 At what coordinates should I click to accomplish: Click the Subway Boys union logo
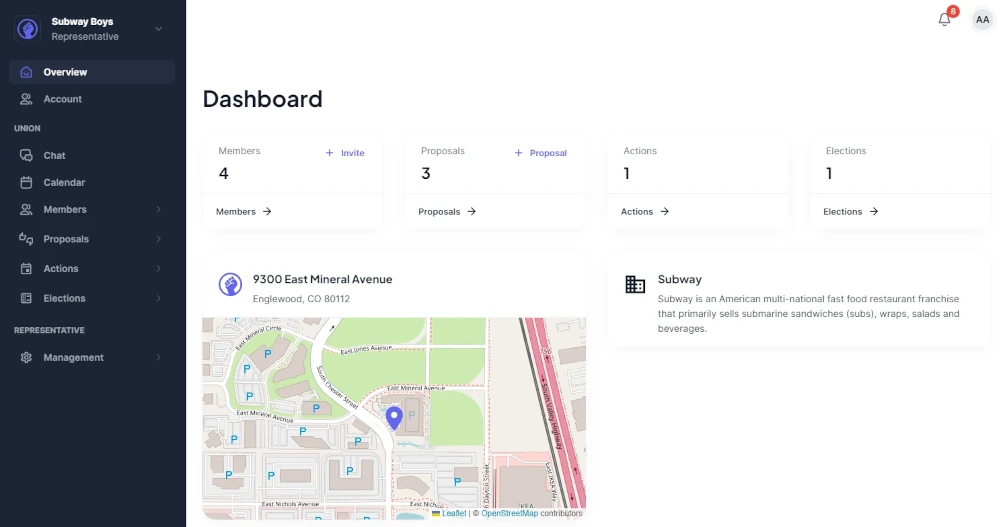[27, 29]
